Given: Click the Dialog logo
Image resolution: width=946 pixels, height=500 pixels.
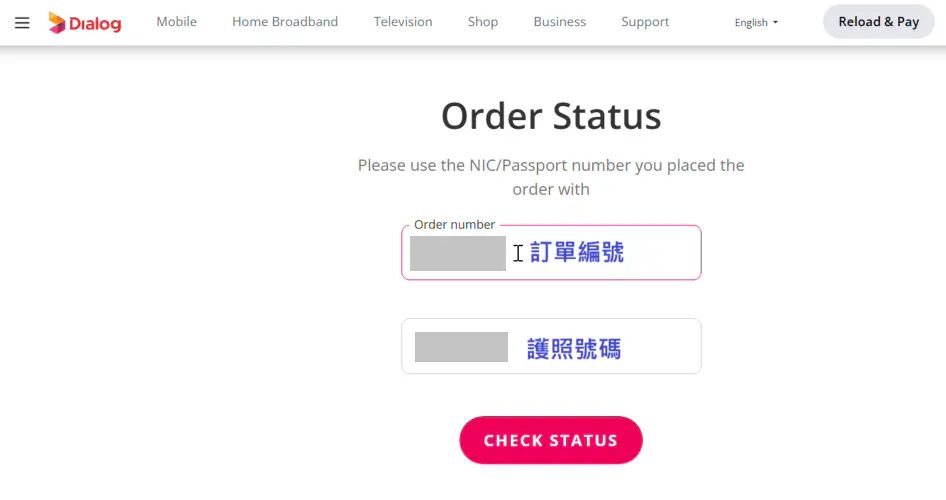Looking at the screenshot, I should pos(85,22).
